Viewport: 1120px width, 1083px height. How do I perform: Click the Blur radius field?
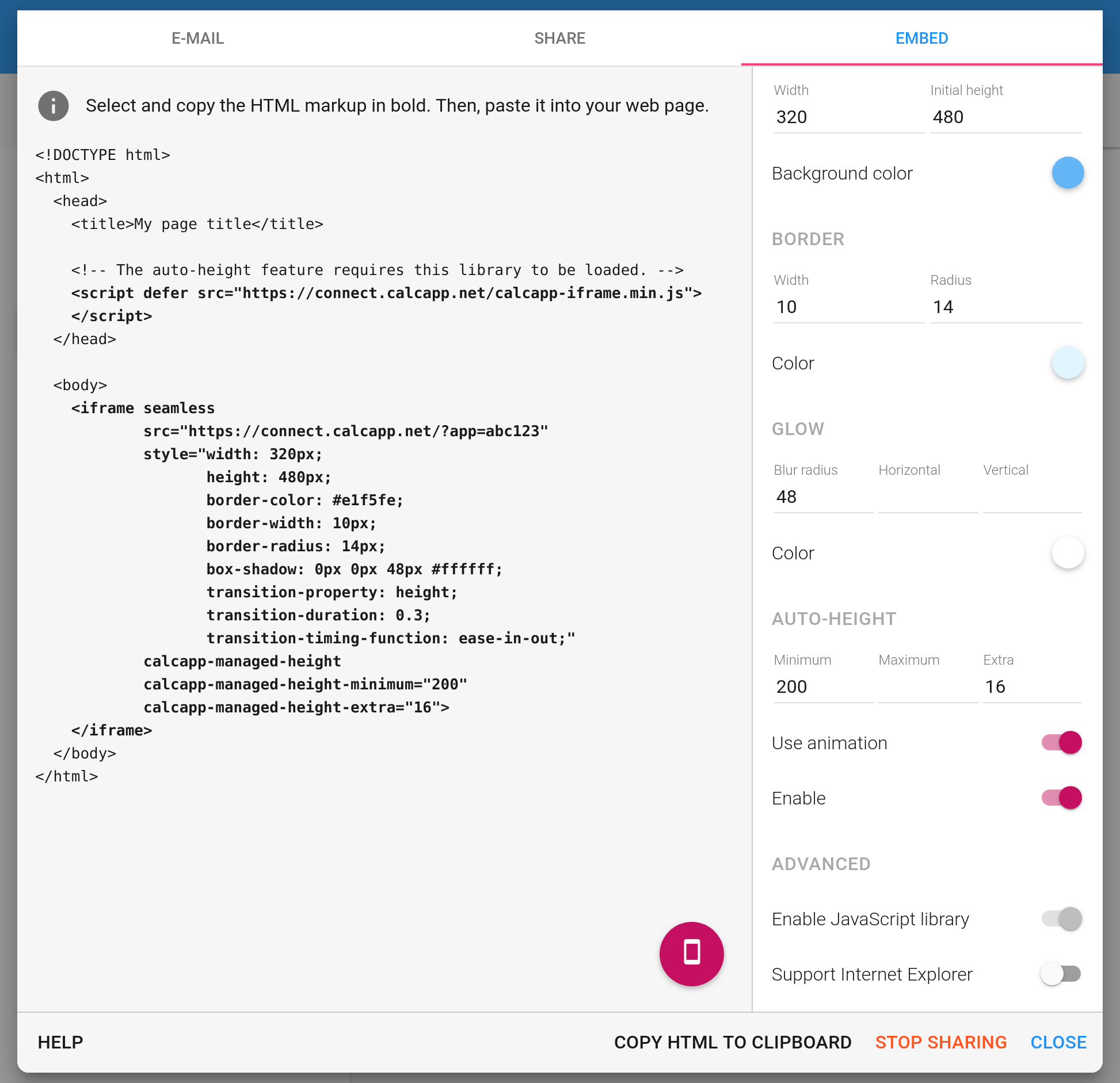pos(823,497)
